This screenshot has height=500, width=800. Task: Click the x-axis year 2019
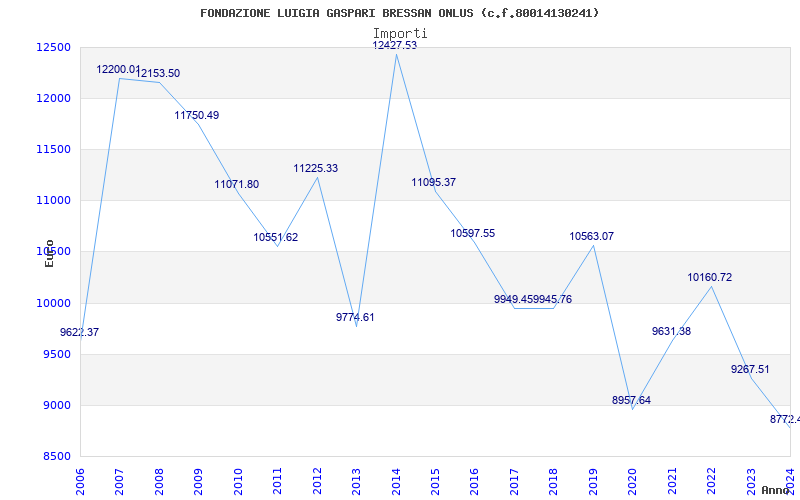(x=593, y=482)
